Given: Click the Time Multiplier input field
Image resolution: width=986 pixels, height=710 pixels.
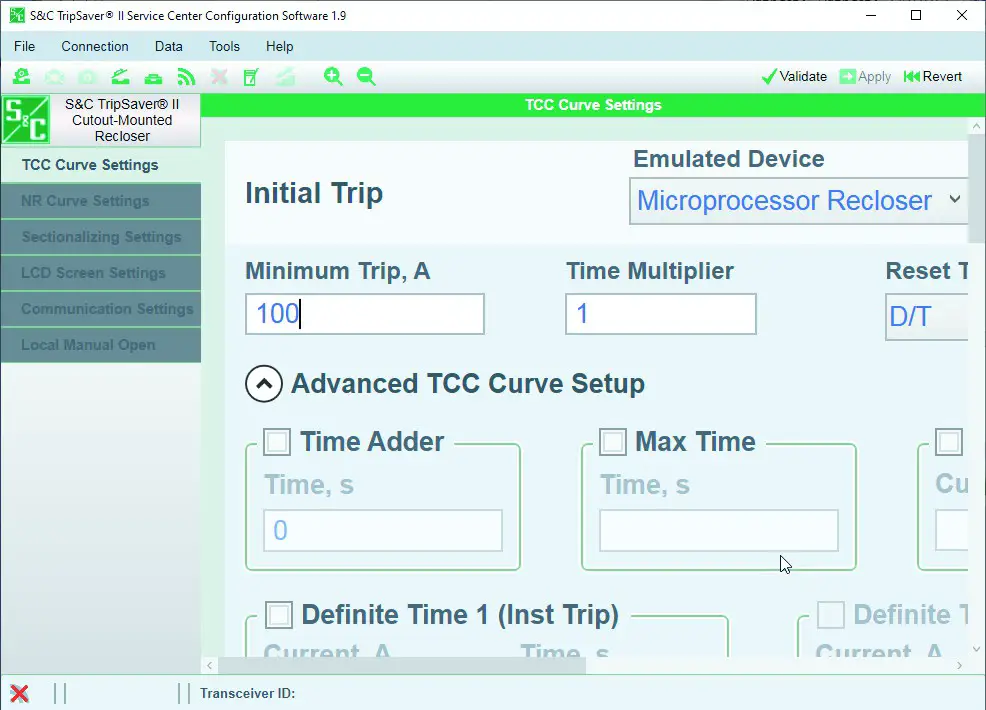Looking at the screenshot, I should click(661, 314).
